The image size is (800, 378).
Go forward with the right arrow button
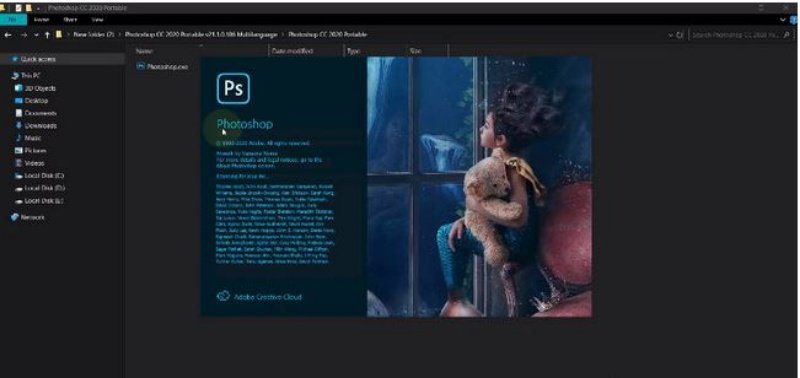point(23,35)
